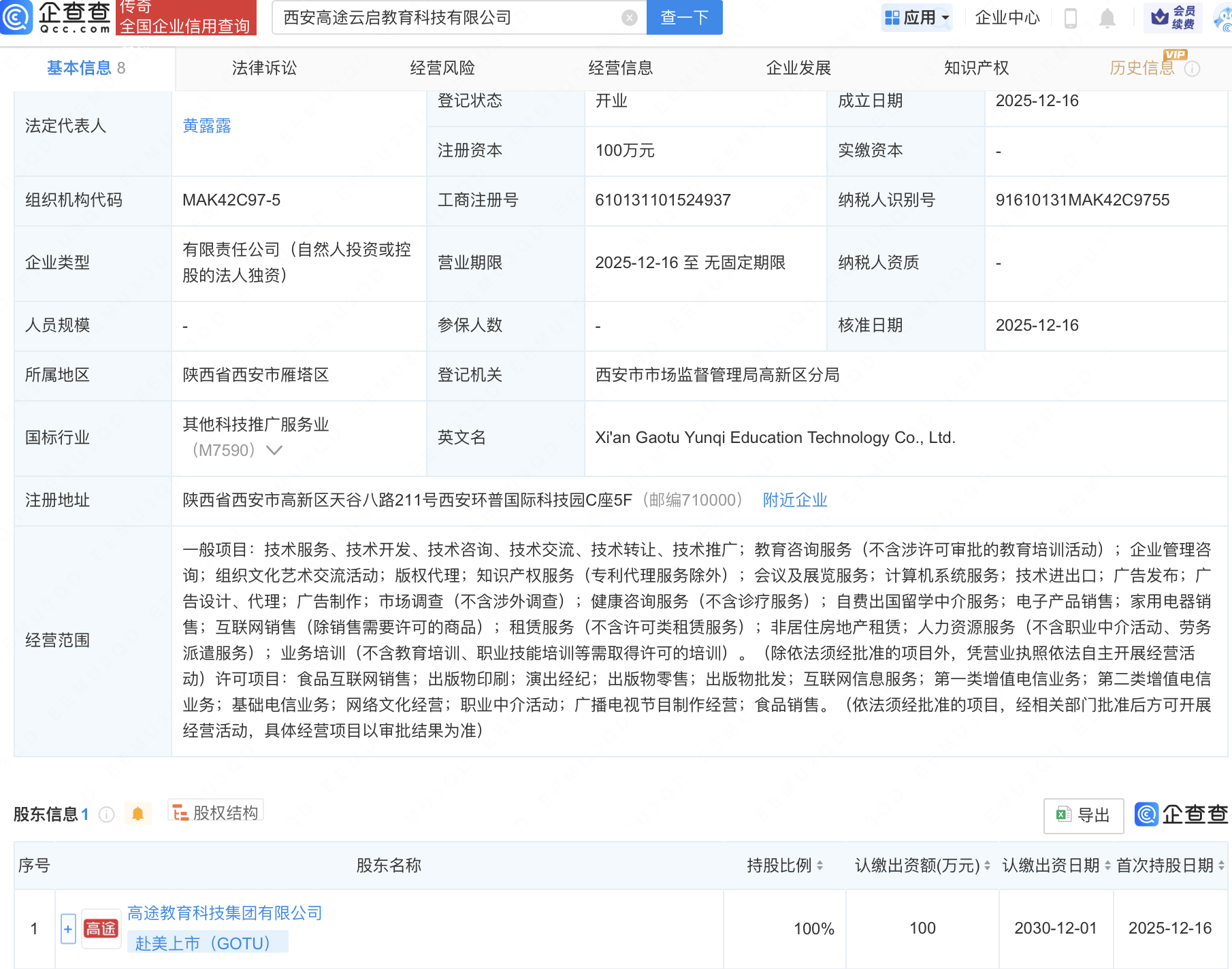The image size is (1232, 969).
Task: Click the info icon next to 股东信息
Action: [x=107, y=815]
